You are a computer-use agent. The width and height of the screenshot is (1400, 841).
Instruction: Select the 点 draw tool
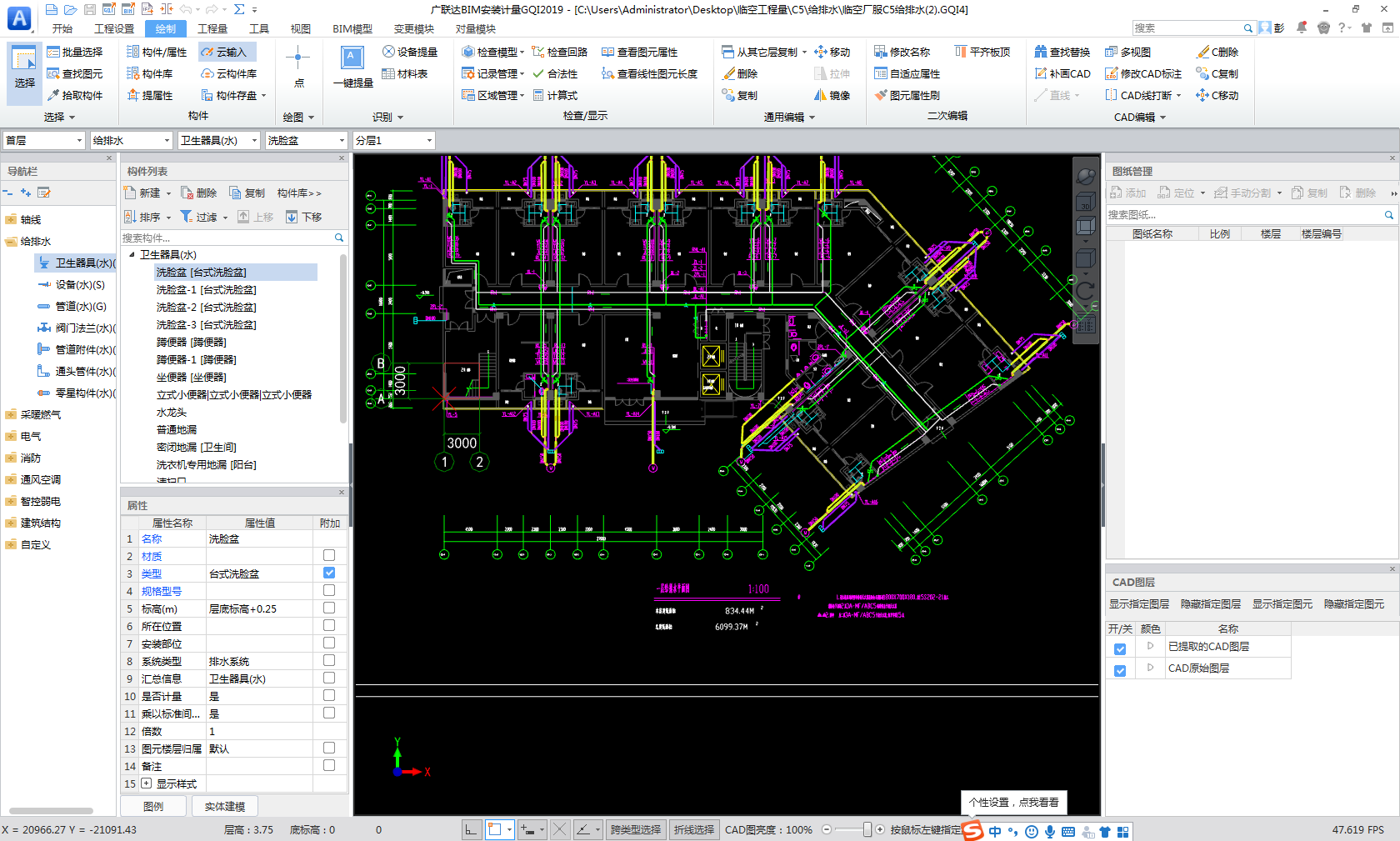[x=298, y=67]
